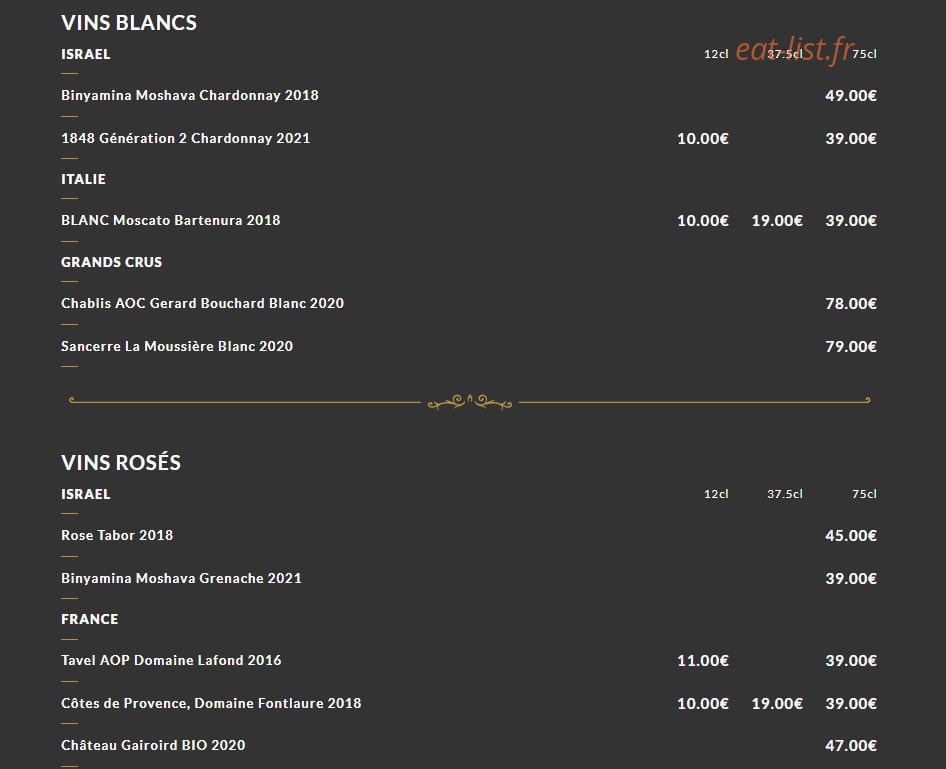Select Binyamina Moshava Grenache 2021 entry
This screenshot has width=946, height=769.
181,578
